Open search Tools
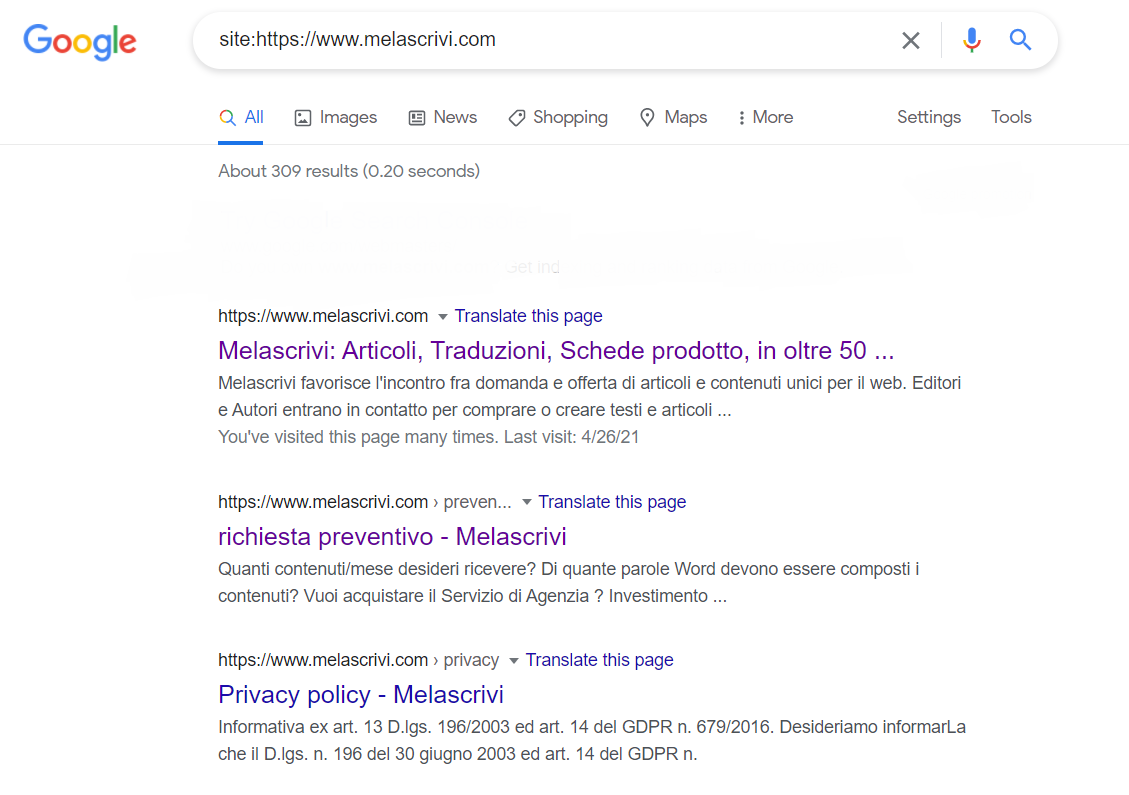Screen dimensions: 1129x795 coord(1011,117)
